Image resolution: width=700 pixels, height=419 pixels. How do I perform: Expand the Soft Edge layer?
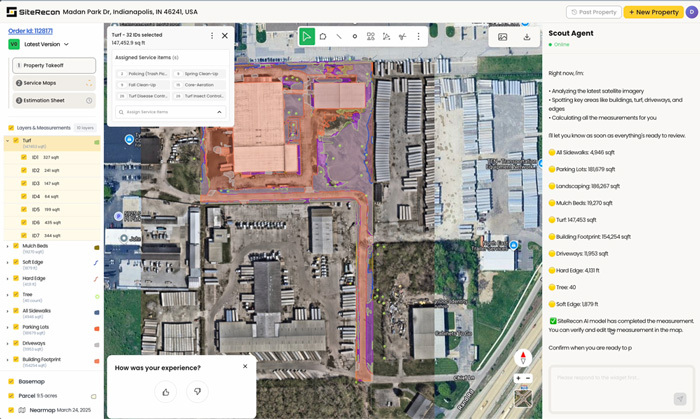(x=8, y=263)
